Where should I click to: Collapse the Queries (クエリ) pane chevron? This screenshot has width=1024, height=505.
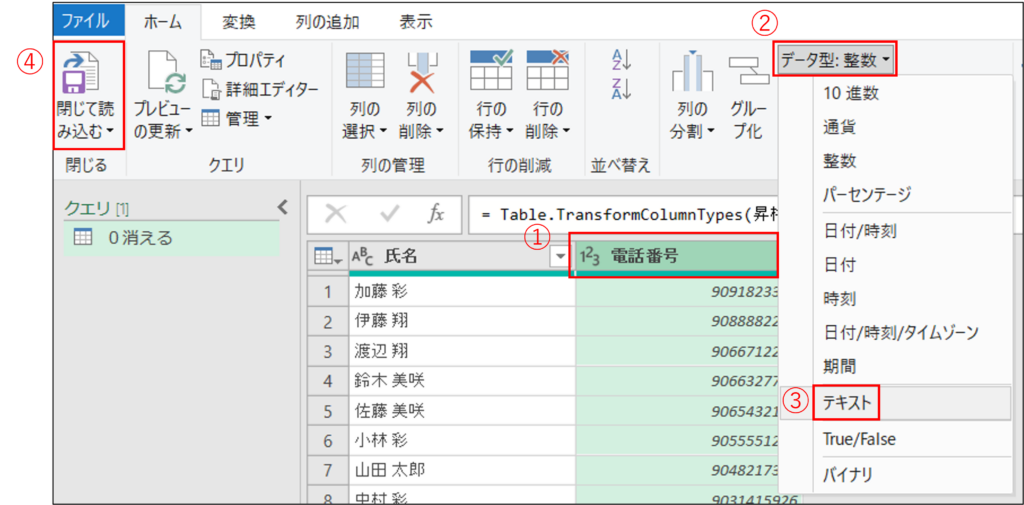click(282, 208)
